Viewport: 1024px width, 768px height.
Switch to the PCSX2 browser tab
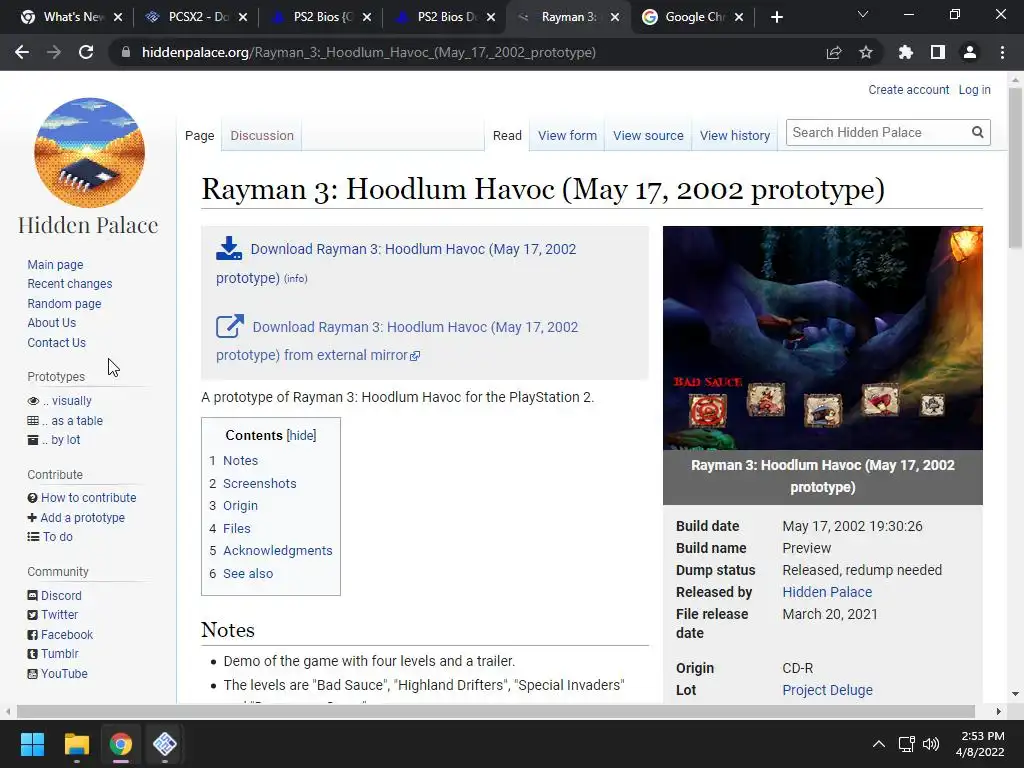[197, 17]
